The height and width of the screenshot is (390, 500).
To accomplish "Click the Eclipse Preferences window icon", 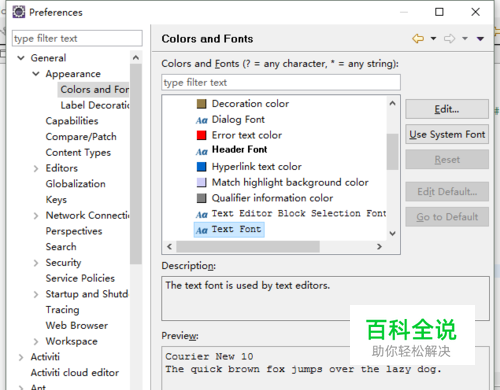I will (x=19, y=12).
